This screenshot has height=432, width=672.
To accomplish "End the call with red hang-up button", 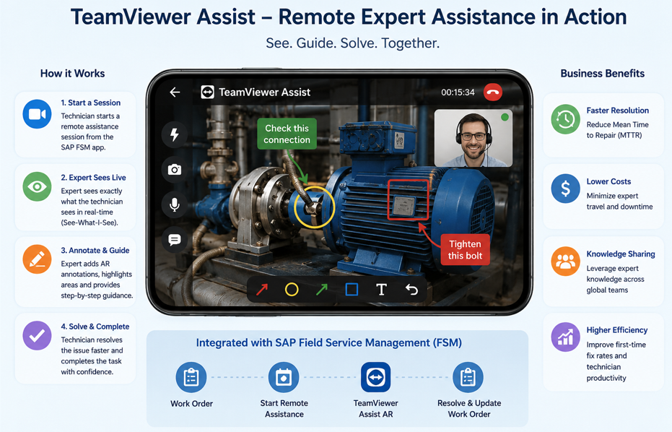I will [x=493, y=92].
